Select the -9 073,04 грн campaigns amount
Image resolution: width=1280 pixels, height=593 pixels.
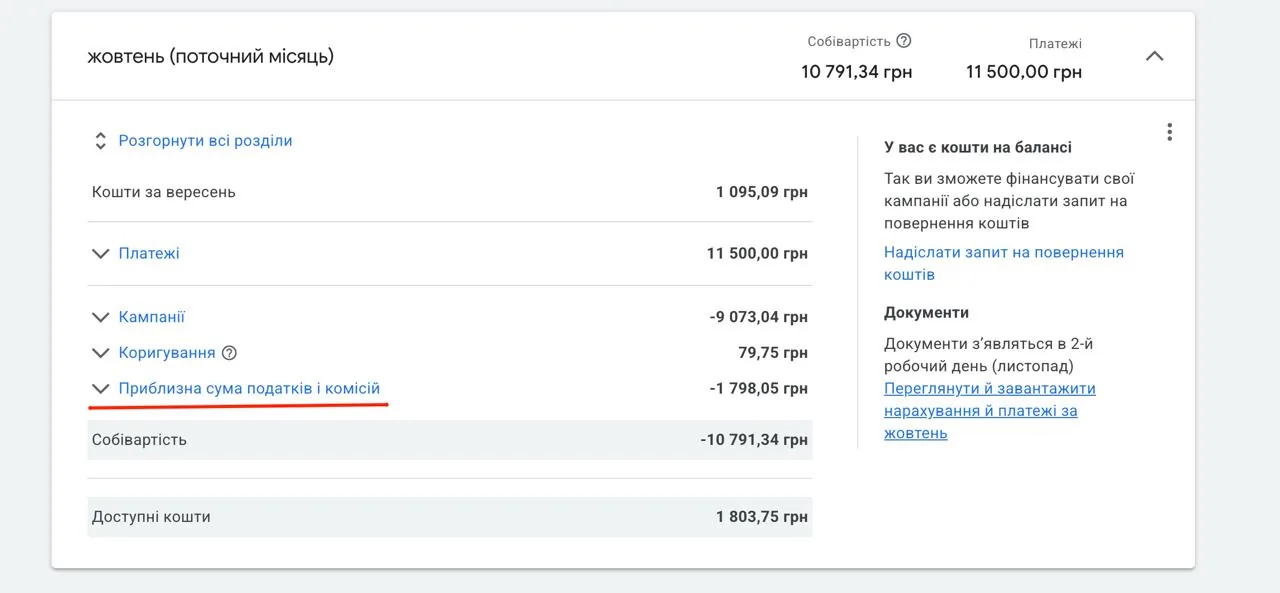[x=759, y=317]
